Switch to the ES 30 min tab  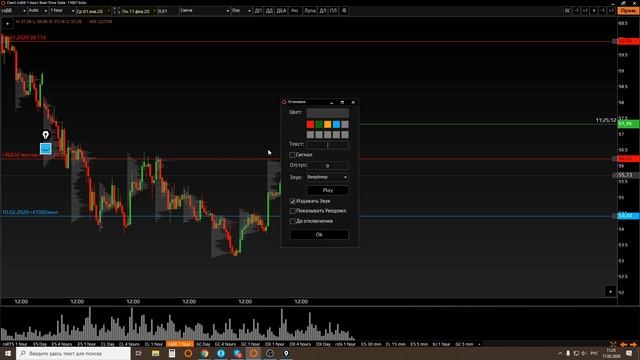pos(371,344)
